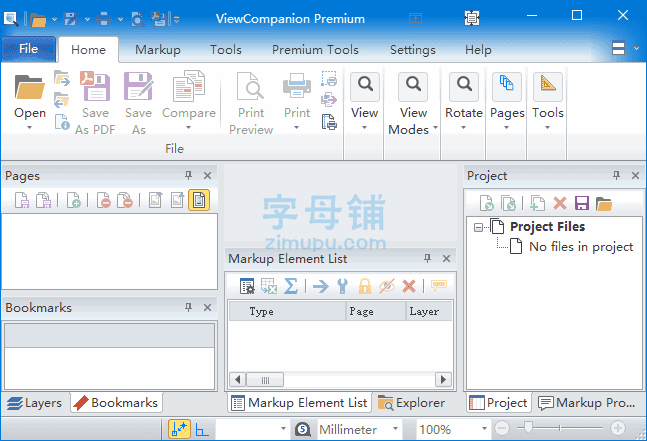The height and width of the screenshot is (441, 647).
Task: Open Print Preview
Action: pos(251,103)
